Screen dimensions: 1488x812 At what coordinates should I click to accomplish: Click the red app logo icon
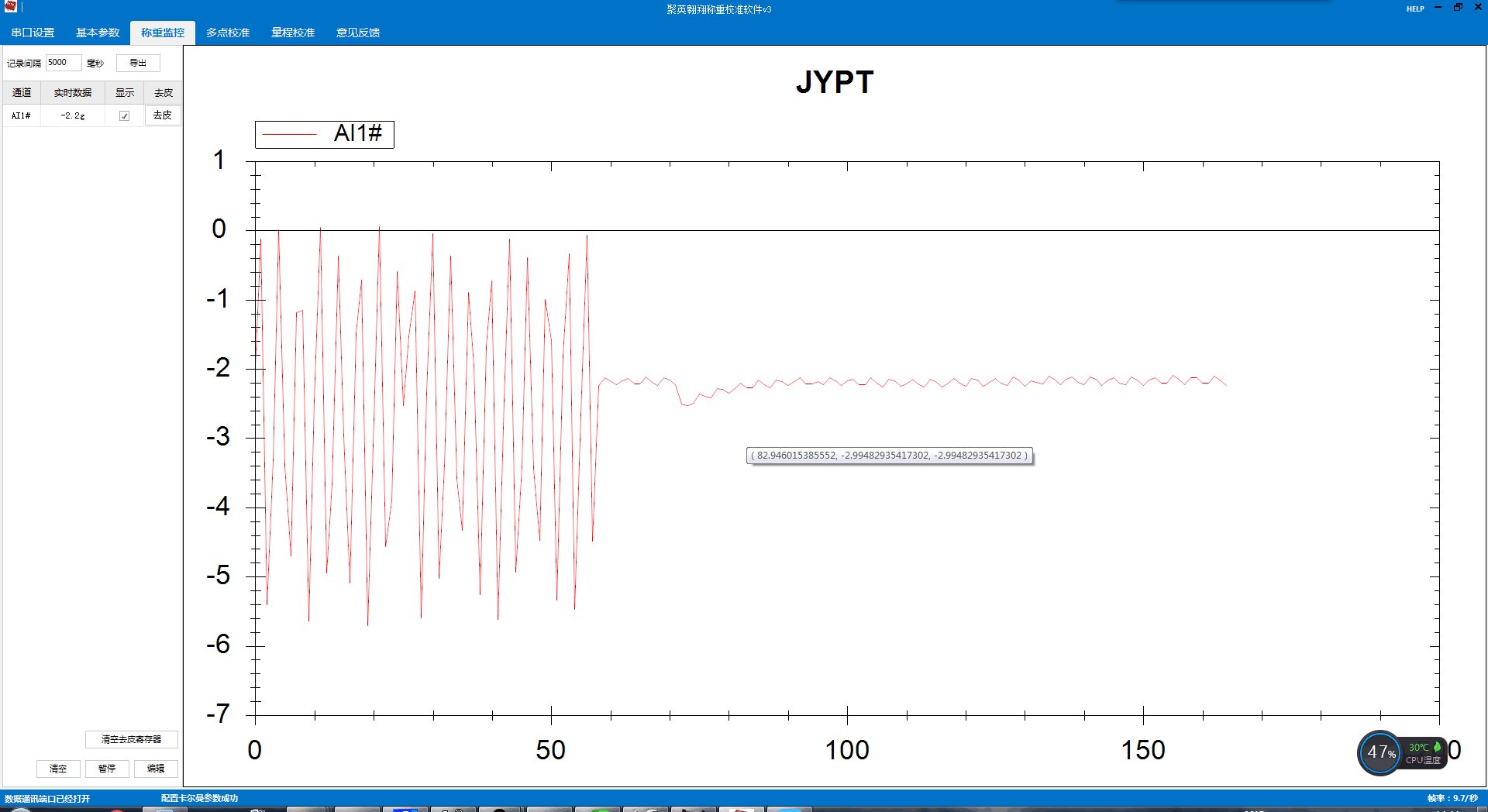click(x=10, y=7)
